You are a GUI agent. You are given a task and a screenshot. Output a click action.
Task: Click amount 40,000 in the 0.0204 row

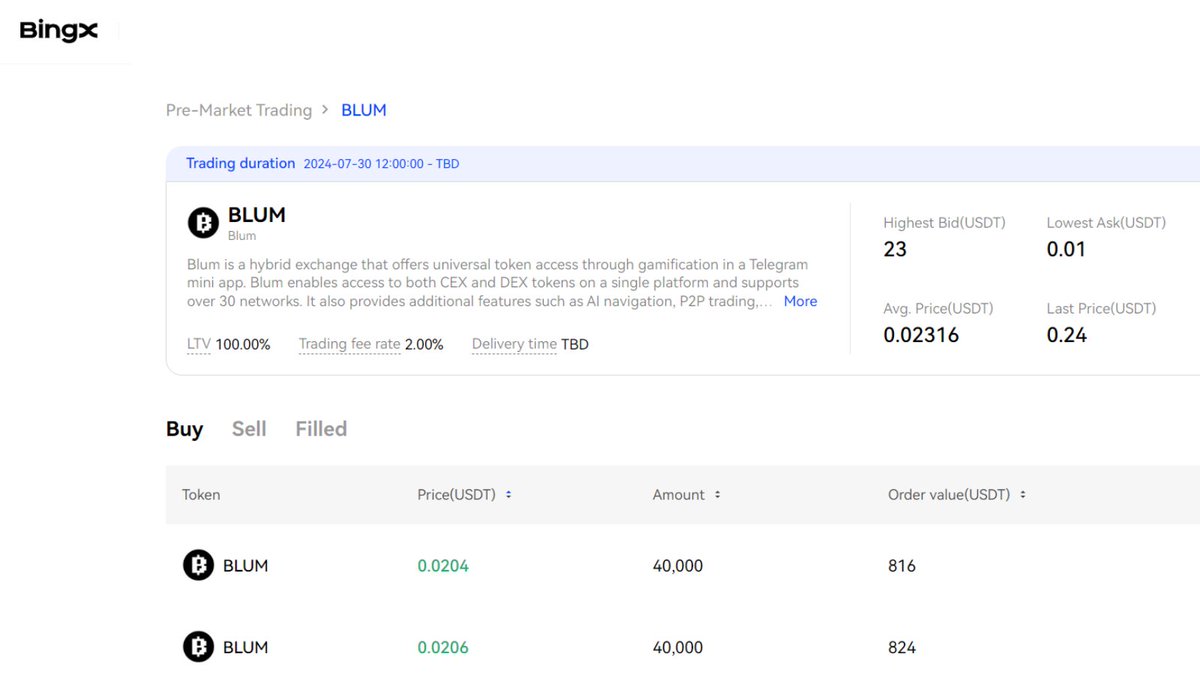coord(678,566)
